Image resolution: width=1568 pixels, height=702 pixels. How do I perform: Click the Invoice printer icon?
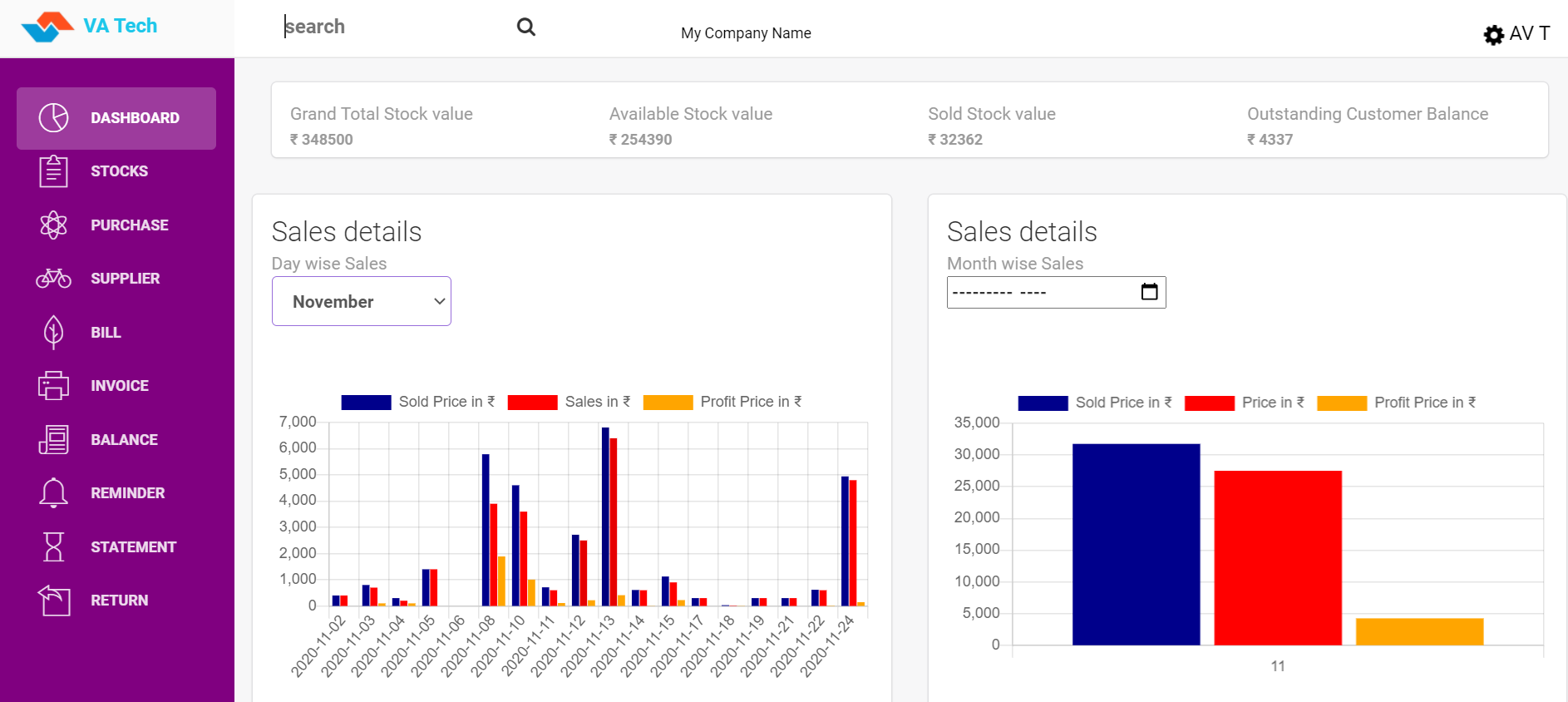point(54,386)
